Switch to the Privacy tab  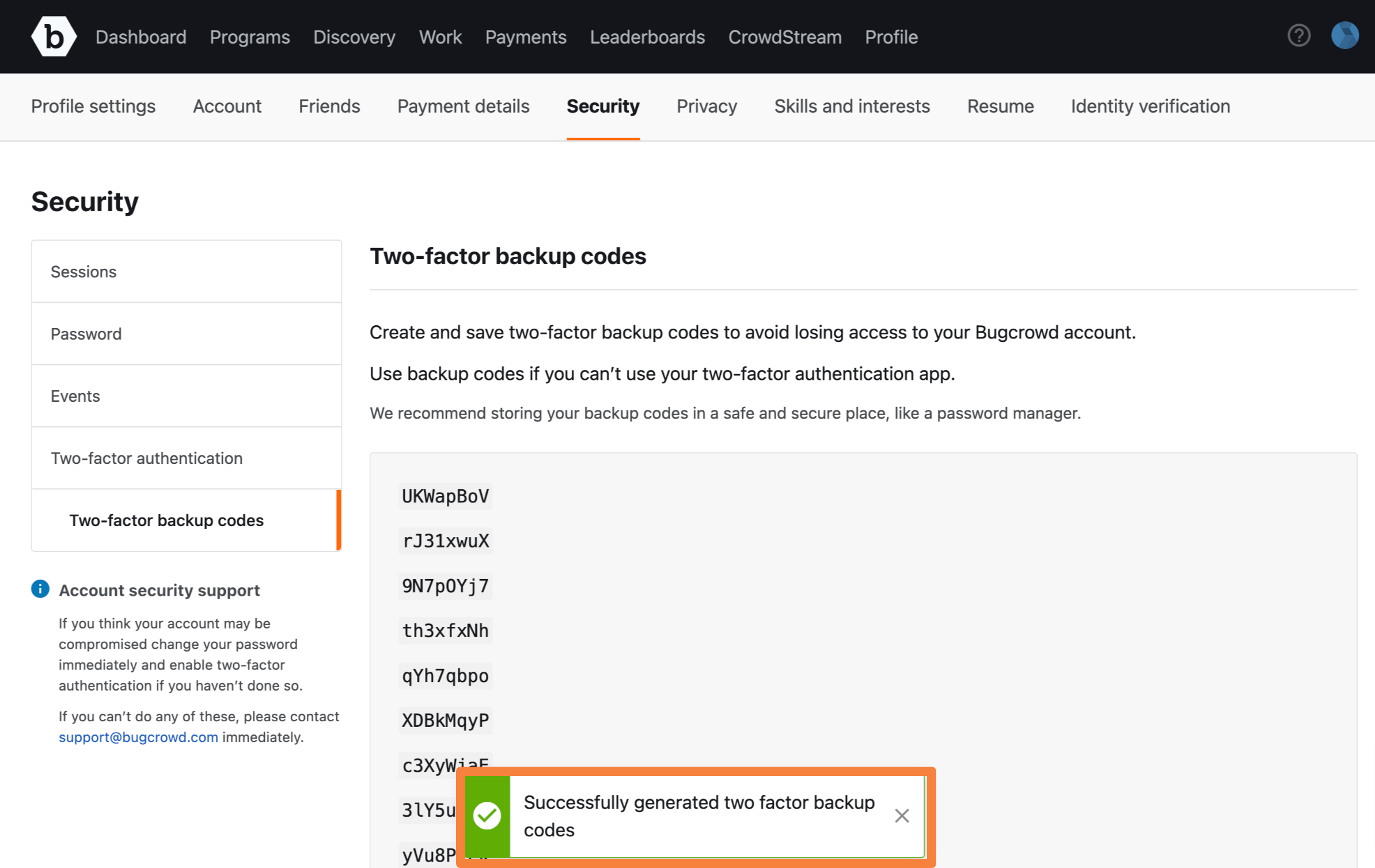[x=707, y=106]
